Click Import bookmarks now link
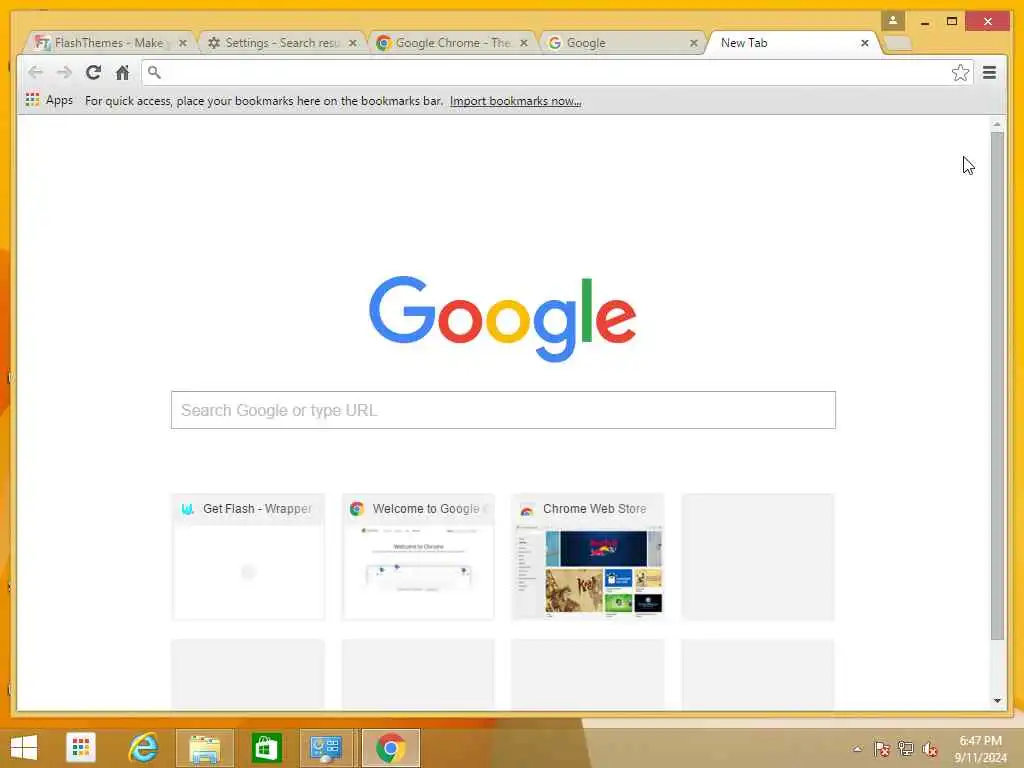 click(x=515, y=101)
